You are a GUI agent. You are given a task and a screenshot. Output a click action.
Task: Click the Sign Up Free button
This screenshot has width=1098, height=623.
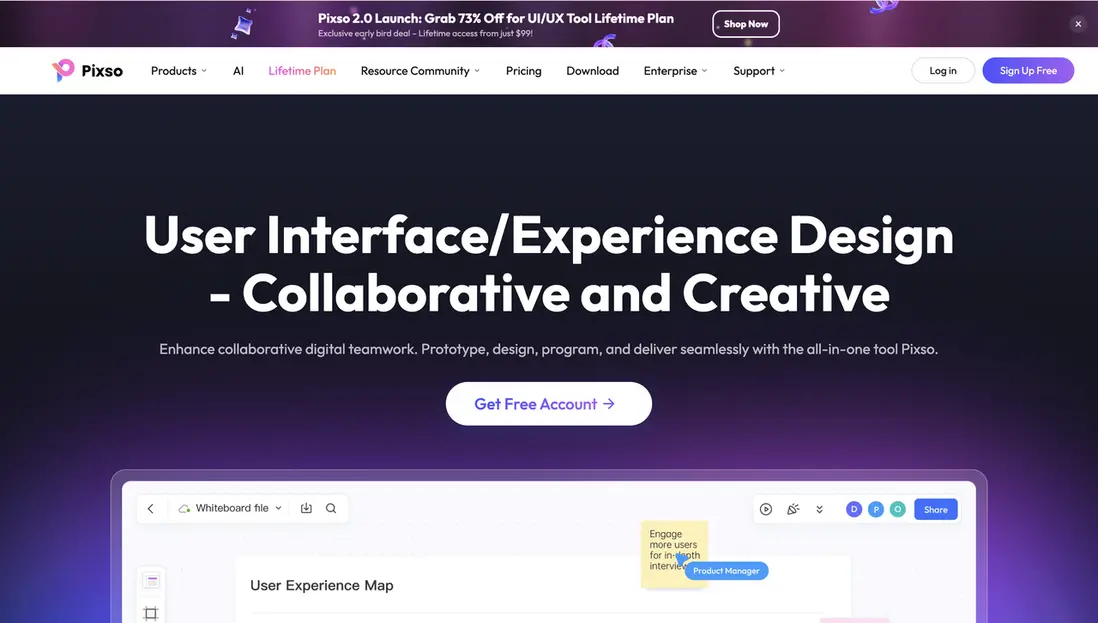[x=1028, y=71]
